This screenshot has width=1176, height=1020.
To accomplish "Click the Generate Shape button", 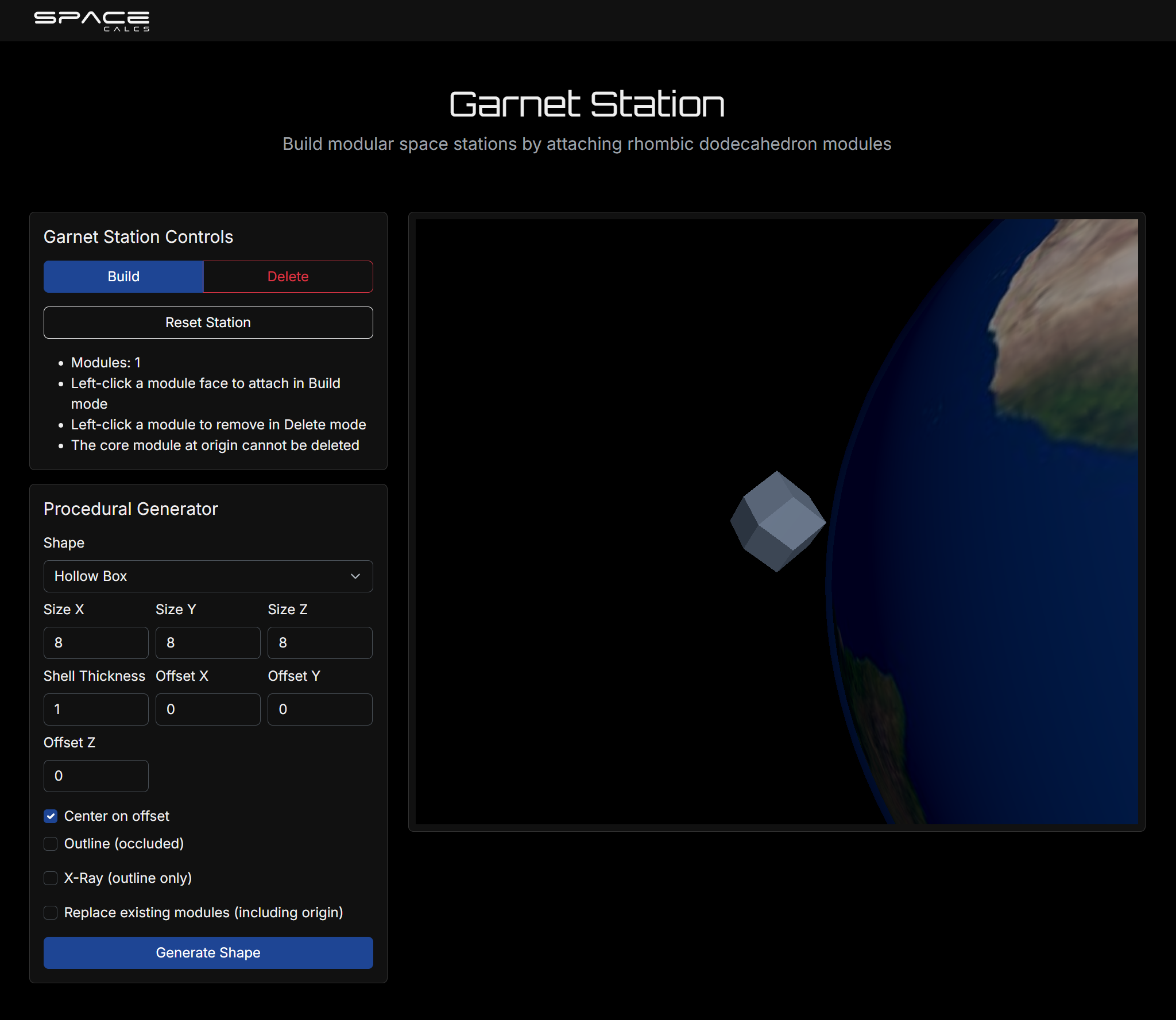I will 208,953.
